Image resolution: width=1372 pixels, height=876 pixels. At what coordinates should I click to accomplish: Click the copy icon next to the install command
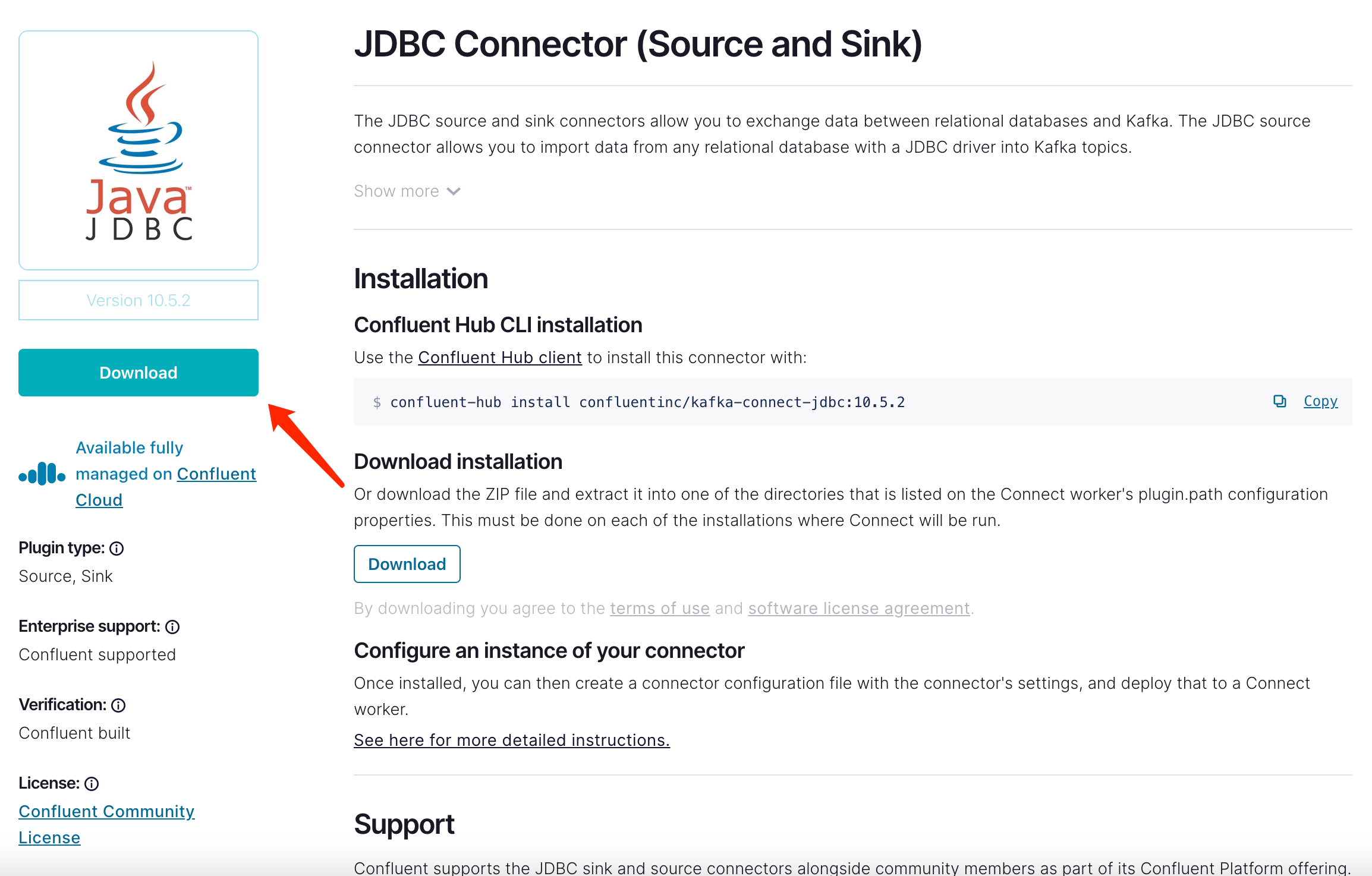(1279, 401)
